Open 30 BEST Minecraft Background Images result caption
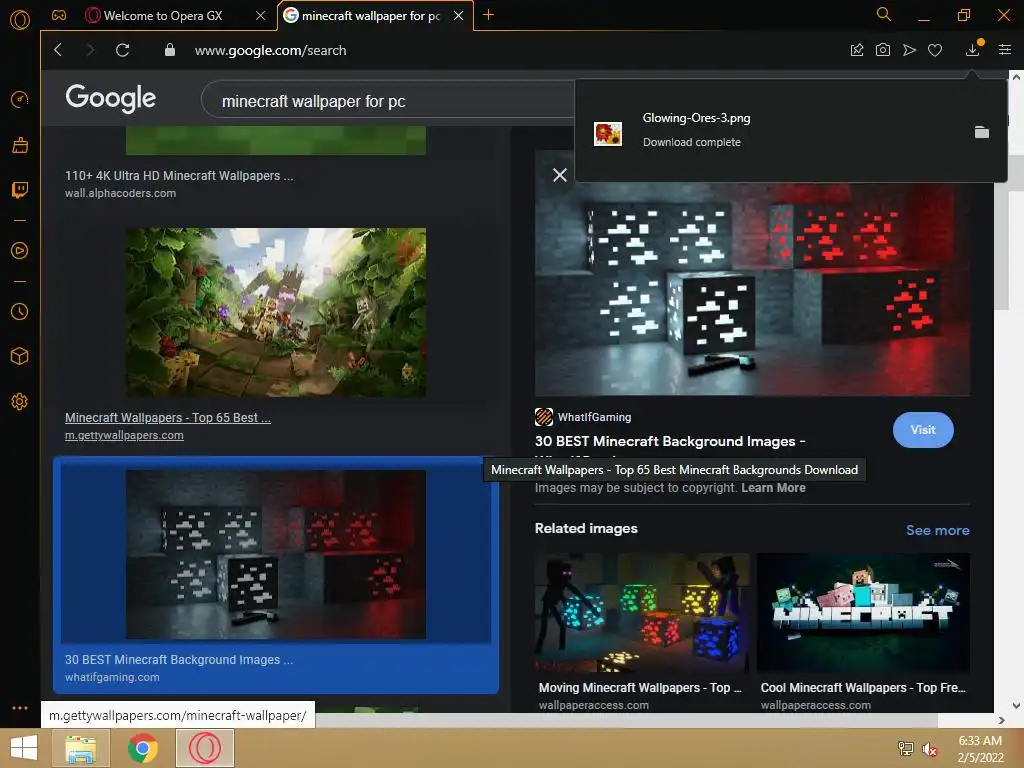The image size is (1024, 768). click(x=179, y=660)
